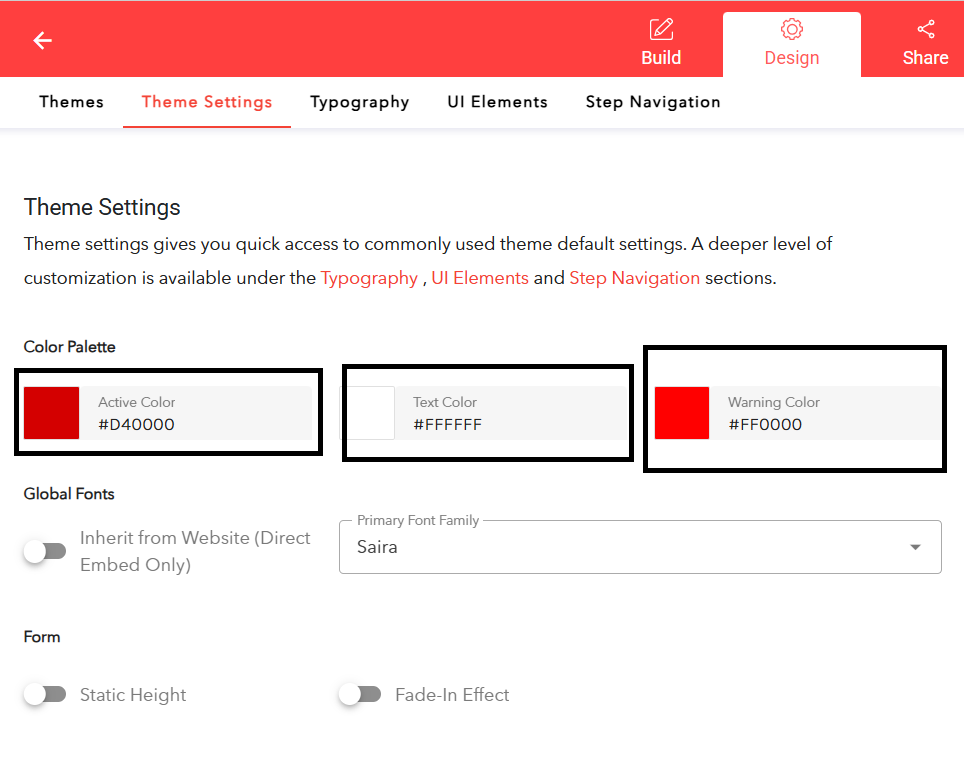Viewport: 964px width, 764px height.
Task: Follow the UI Elements link in description
Action: pos(480,278)
